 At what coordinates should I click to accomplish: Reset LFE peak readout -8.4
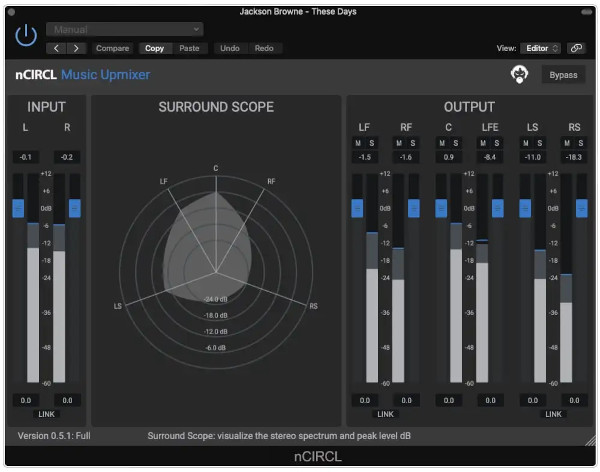point(490,157)
